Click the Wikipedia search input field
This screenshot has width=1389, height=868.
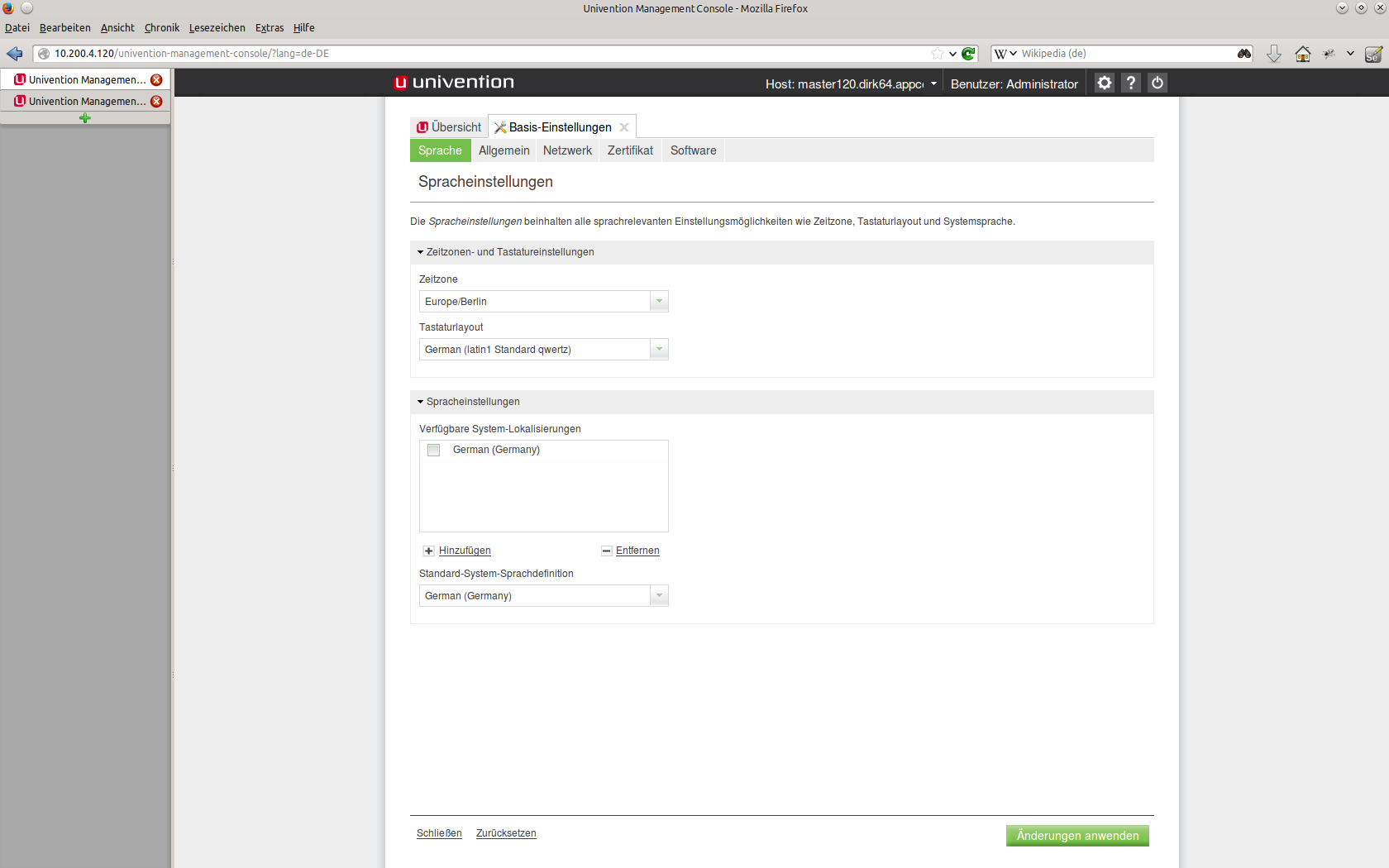click(x=1124, y=54)
